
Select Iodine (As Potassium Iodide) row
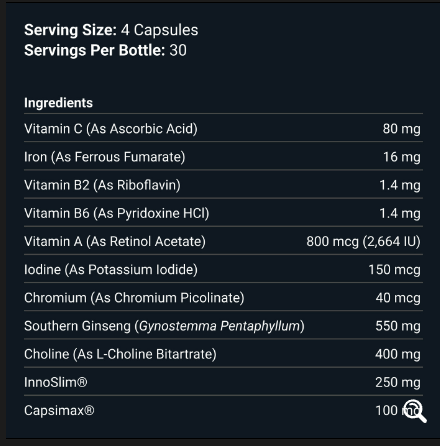223,269
